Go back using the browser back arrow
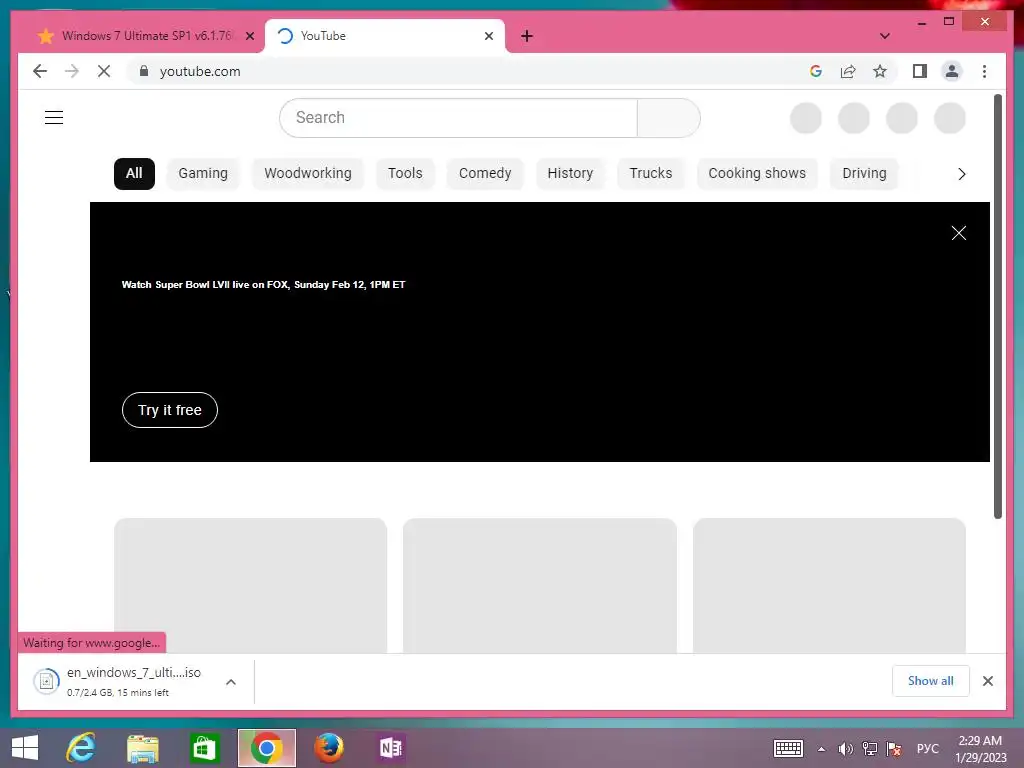The width and height of the screenshot is (1024, 768). [x=40, y=71]
